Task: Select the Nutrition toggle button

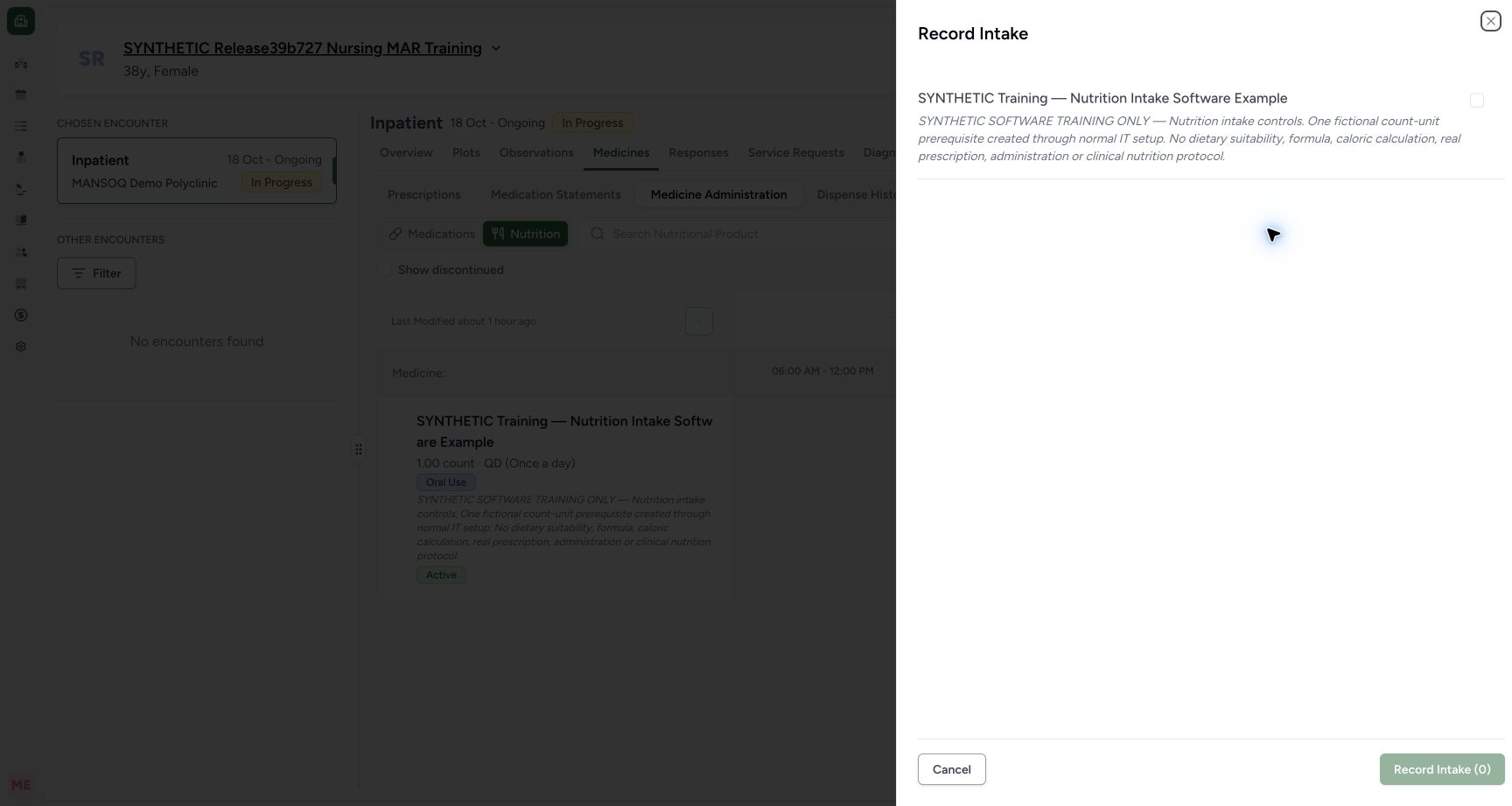Action: (x=525, y=234)
